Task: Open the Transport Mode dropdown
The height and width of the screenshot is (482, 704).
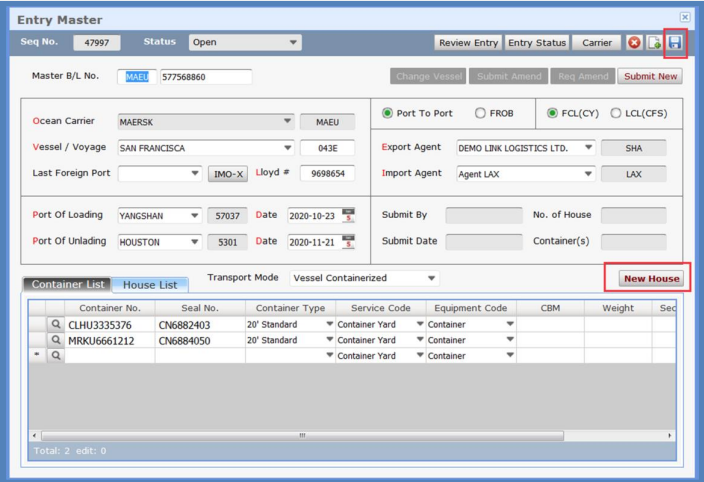Action: click(x=431, y=277)
